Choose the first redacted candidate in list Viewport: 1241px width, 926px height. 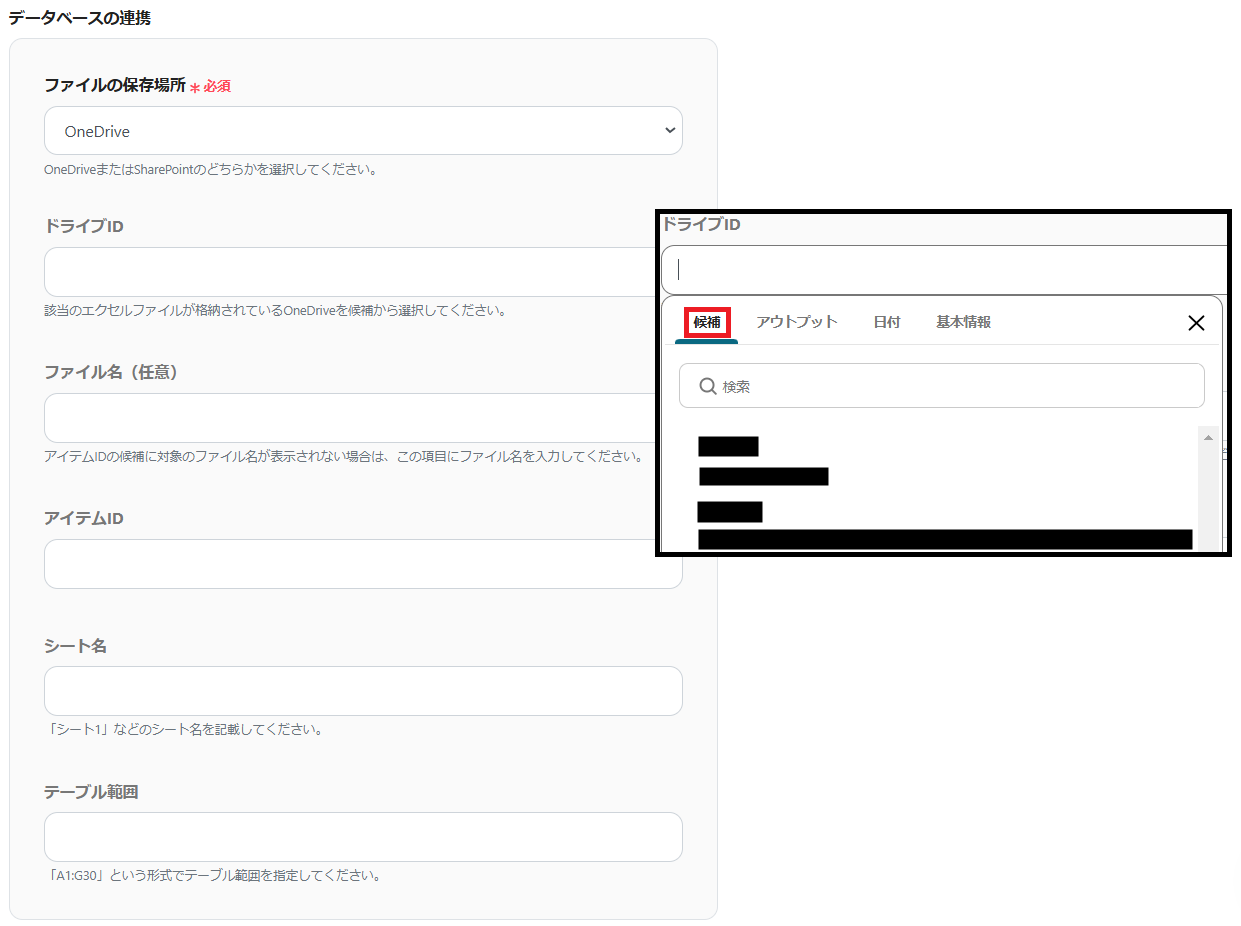(x=763, y=461)
